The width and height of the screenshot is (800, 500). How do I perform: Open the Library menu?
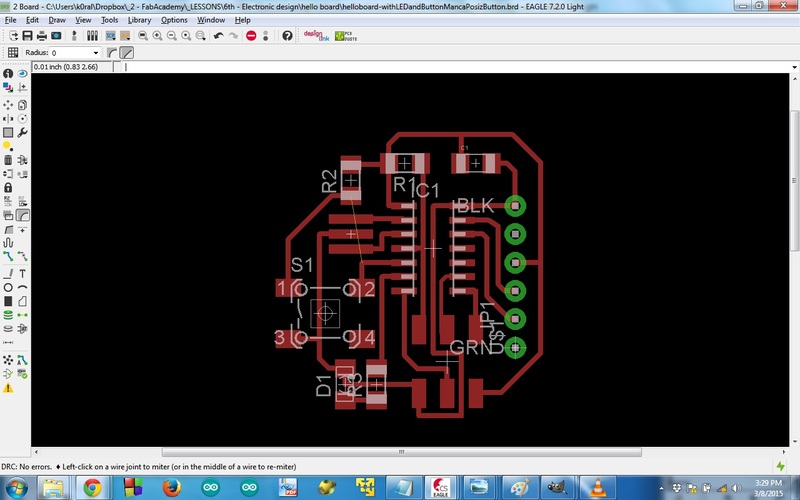coord(139,20)
